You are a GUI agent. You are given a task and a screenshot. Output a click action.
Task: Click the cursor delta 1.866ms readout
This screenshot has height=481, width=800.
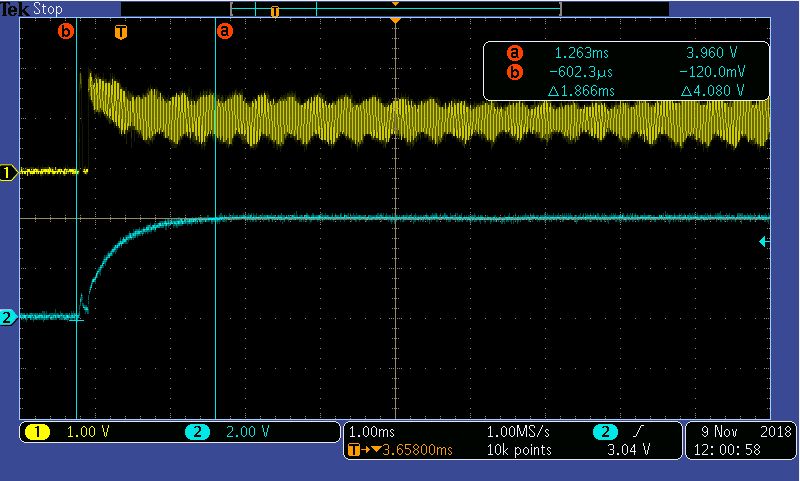pyautogui.click(x=580, y=90)
